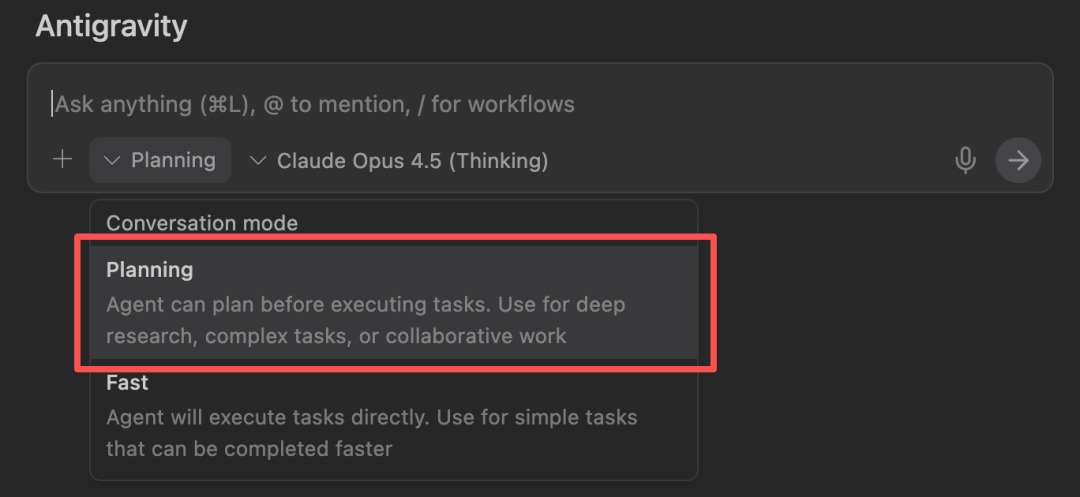Viewport: 1080px width, 497px height.
Task: Click the 'Conversation mode' header label
Action: (x=202, y=223)
